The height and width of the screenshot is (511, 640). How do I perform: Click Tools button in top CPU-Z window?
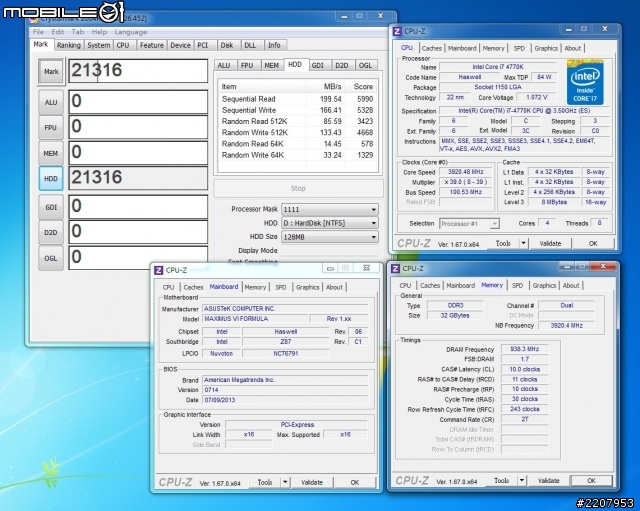click(503, 243)
